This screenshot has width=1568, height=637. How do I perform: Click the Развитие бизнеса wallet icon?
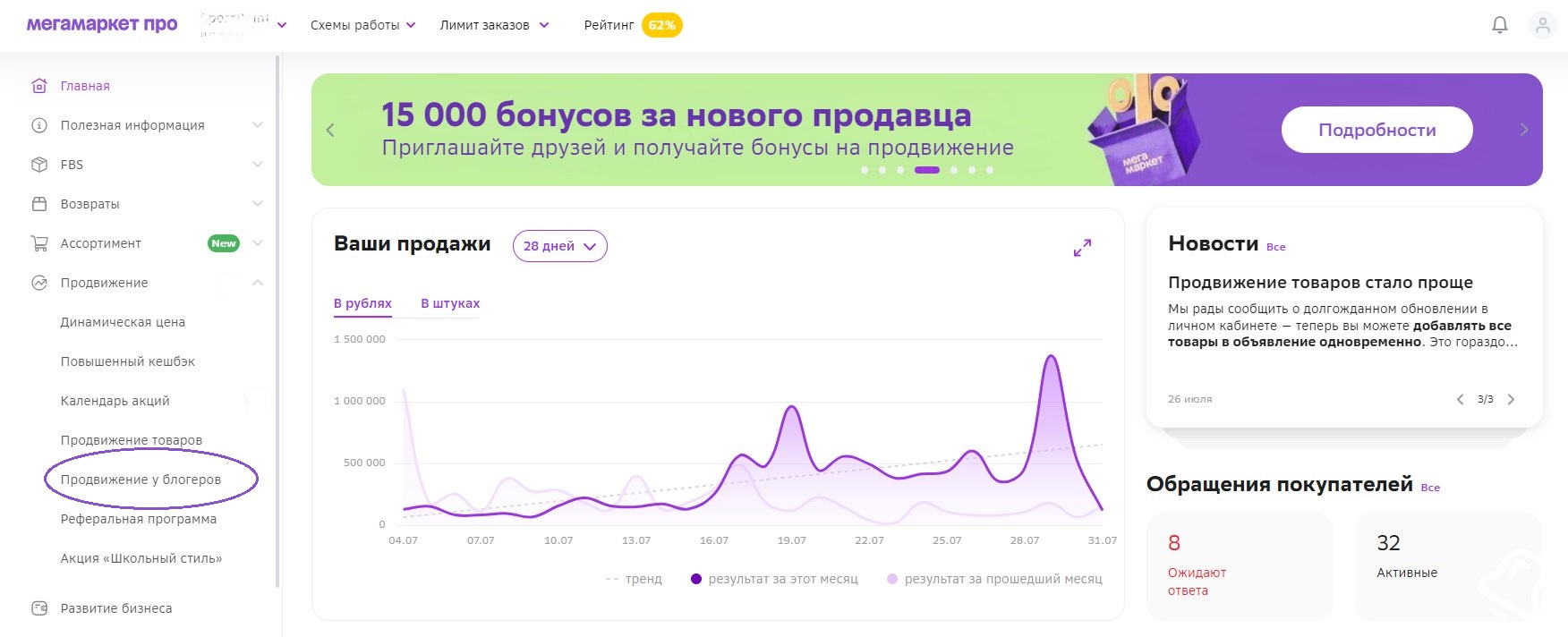point(39,608)
